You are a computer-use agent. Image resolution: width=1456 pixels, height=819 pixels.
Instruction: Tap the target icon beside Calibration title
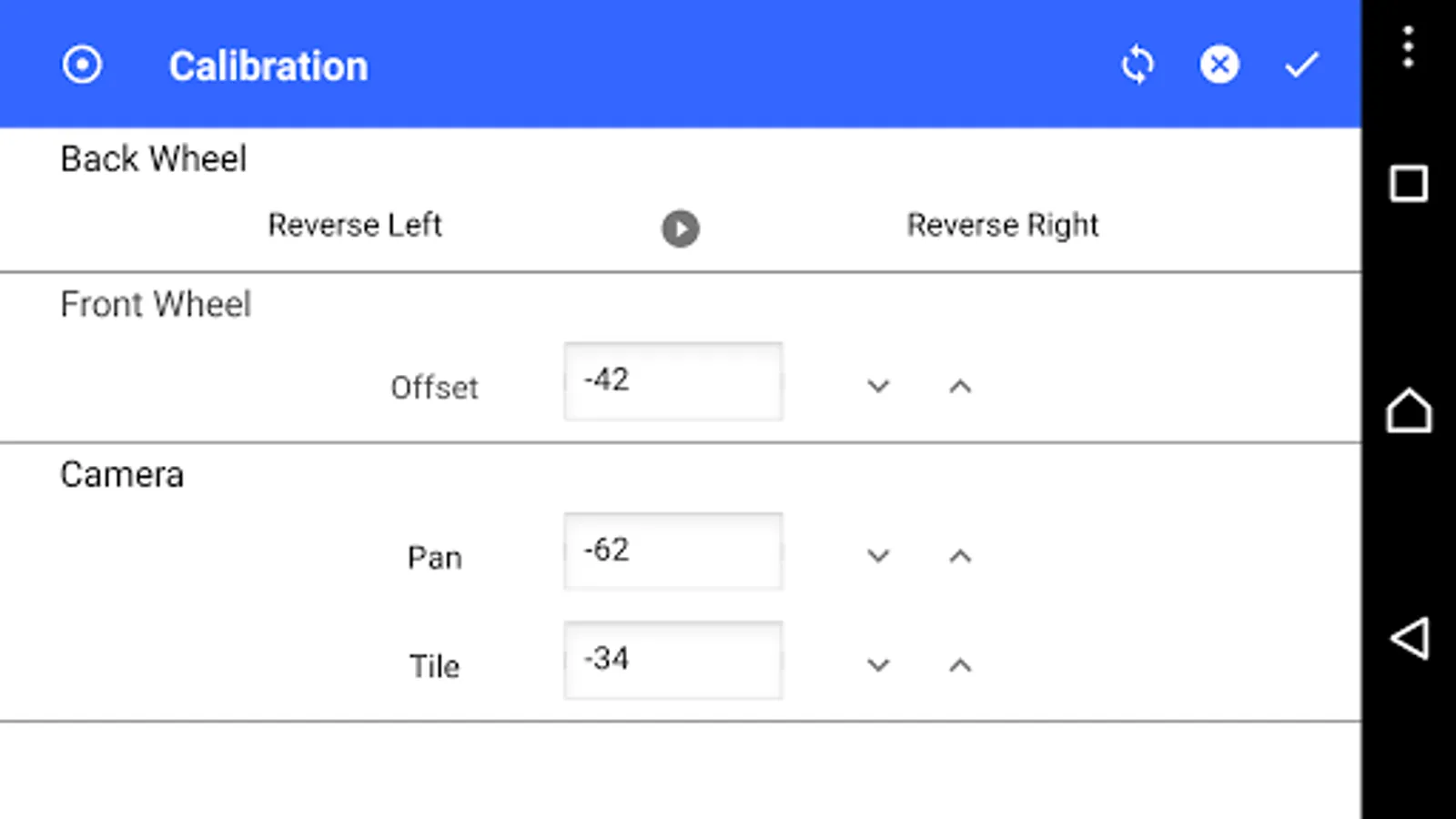[82, 66]
